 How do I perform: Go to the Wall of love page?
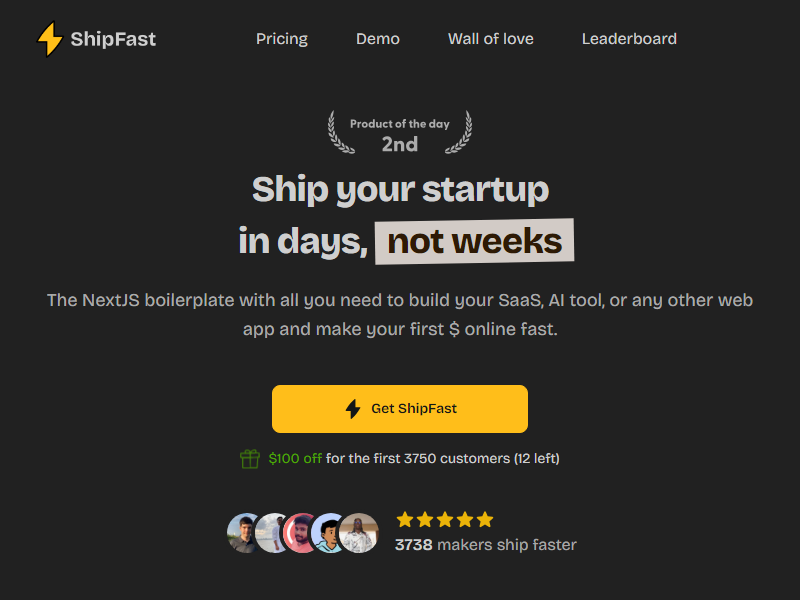coord(491,39)
